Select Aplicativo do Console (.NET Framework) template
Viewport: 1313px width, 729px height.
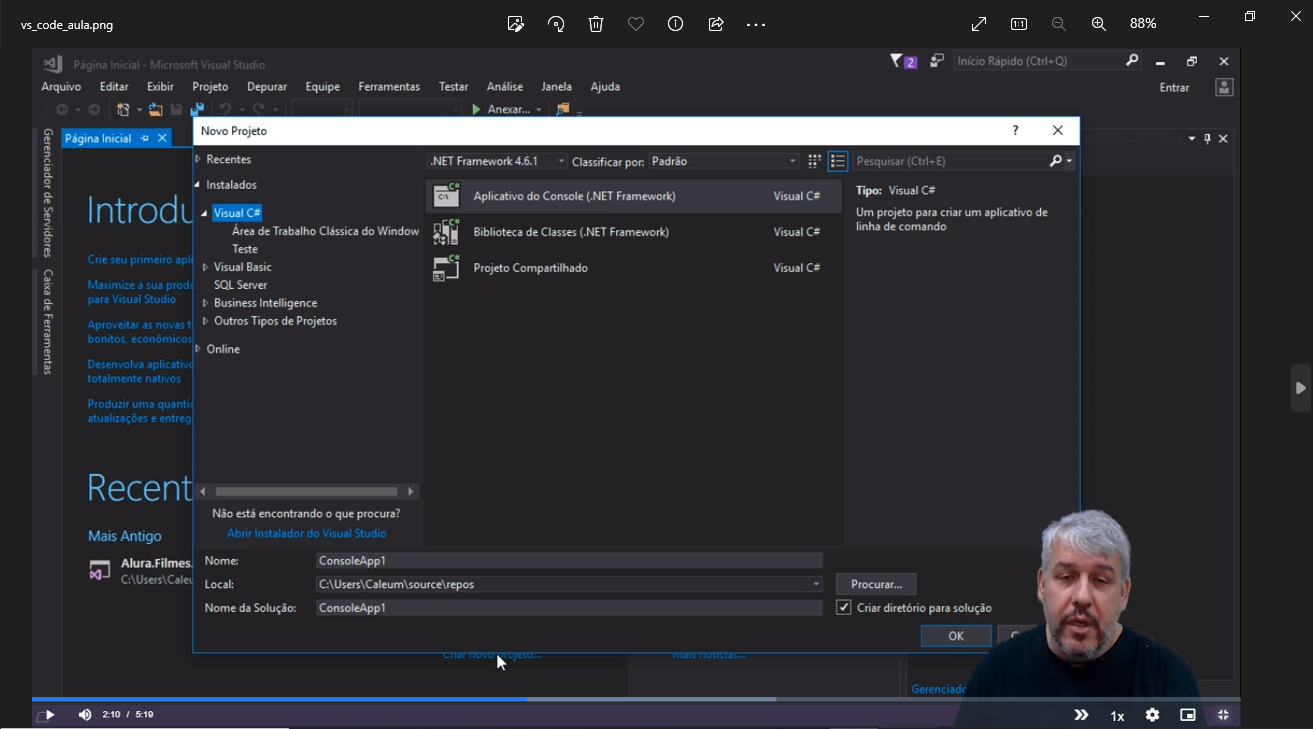633,196
